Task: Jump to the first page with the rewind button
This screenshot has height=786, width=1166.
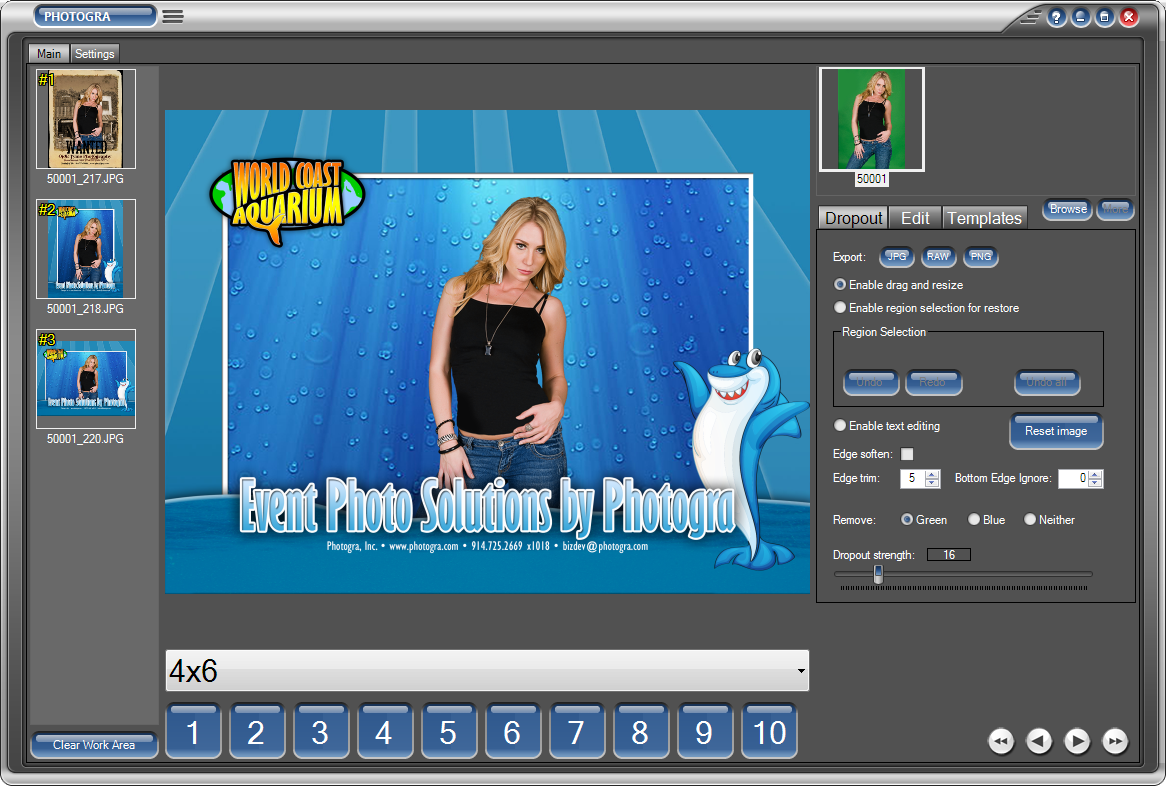Action: click(x=1001, y=741)
